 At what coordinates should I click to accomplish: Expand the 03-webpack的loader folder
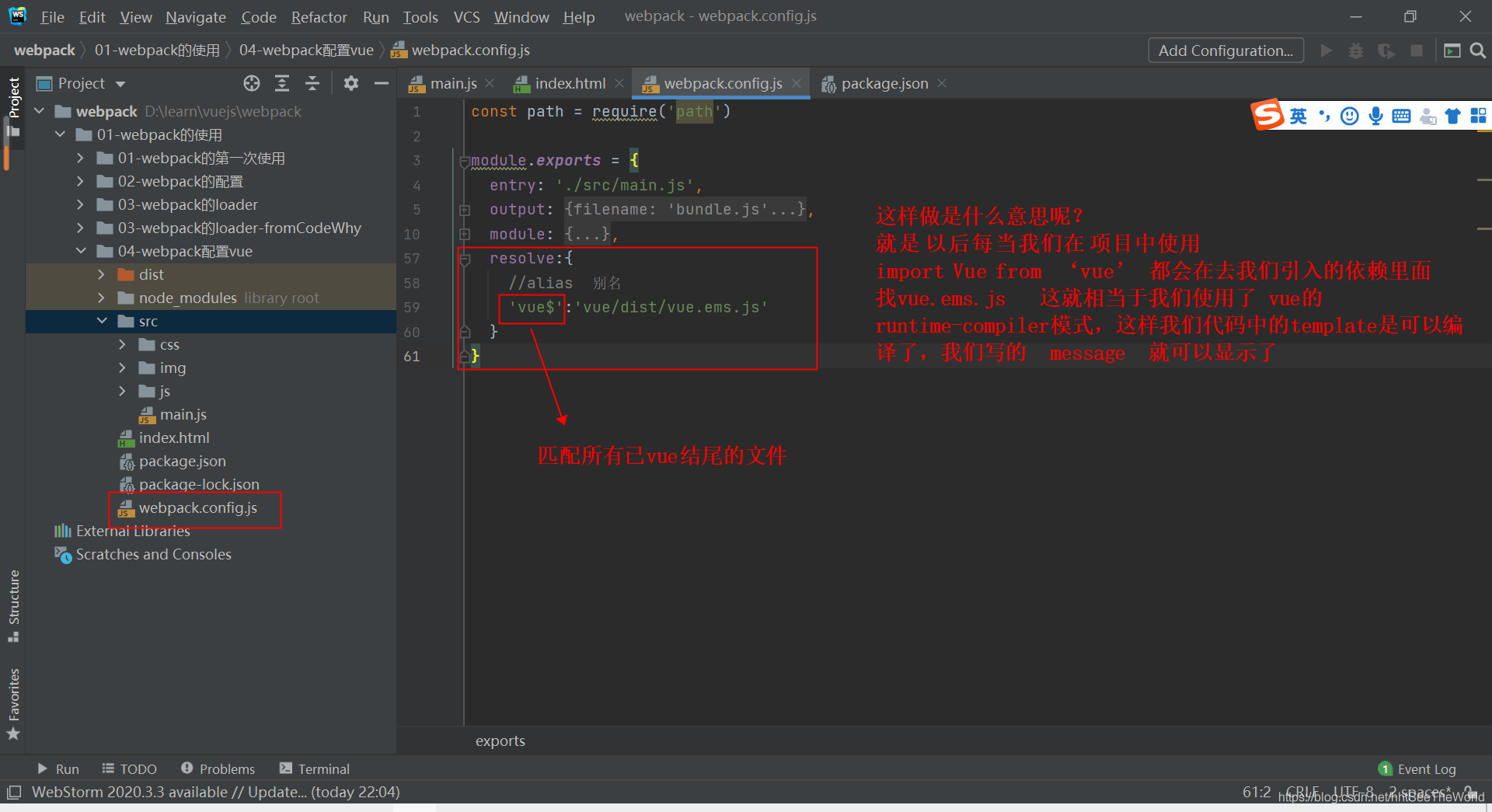point(80,204)
